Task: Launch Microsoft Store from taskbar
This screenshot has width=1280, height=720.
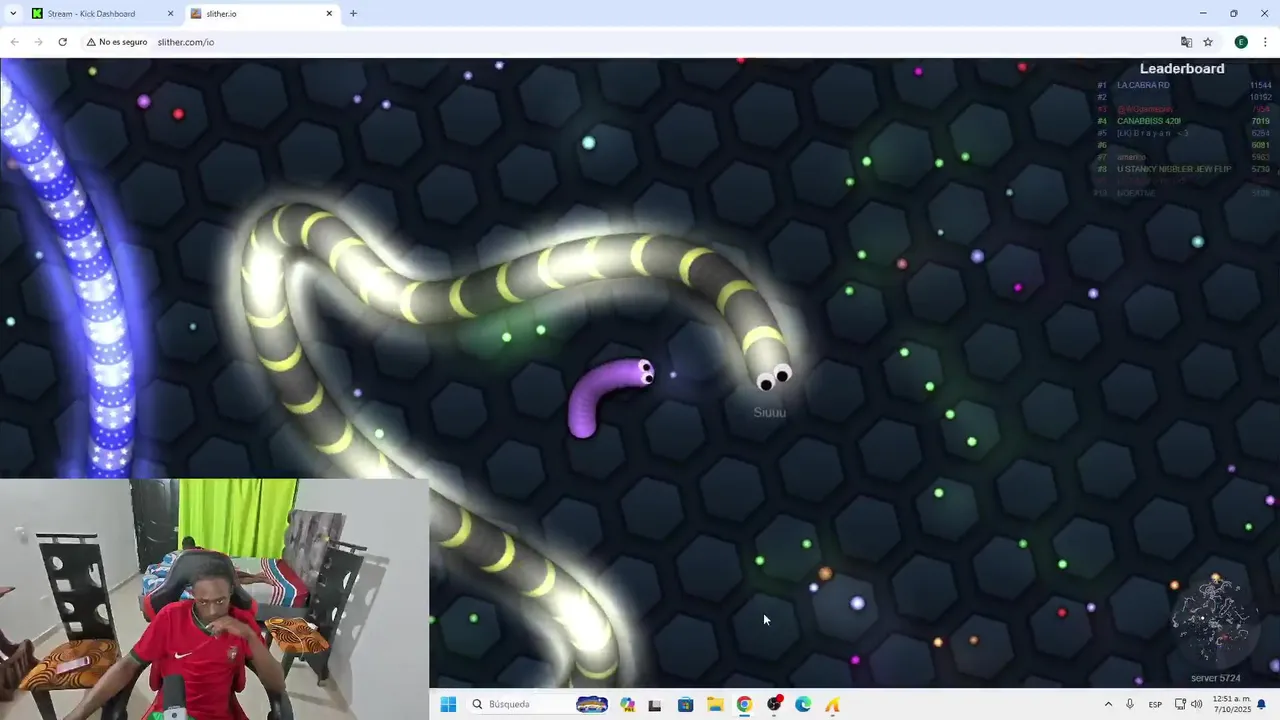Action: tap(685, 704)
